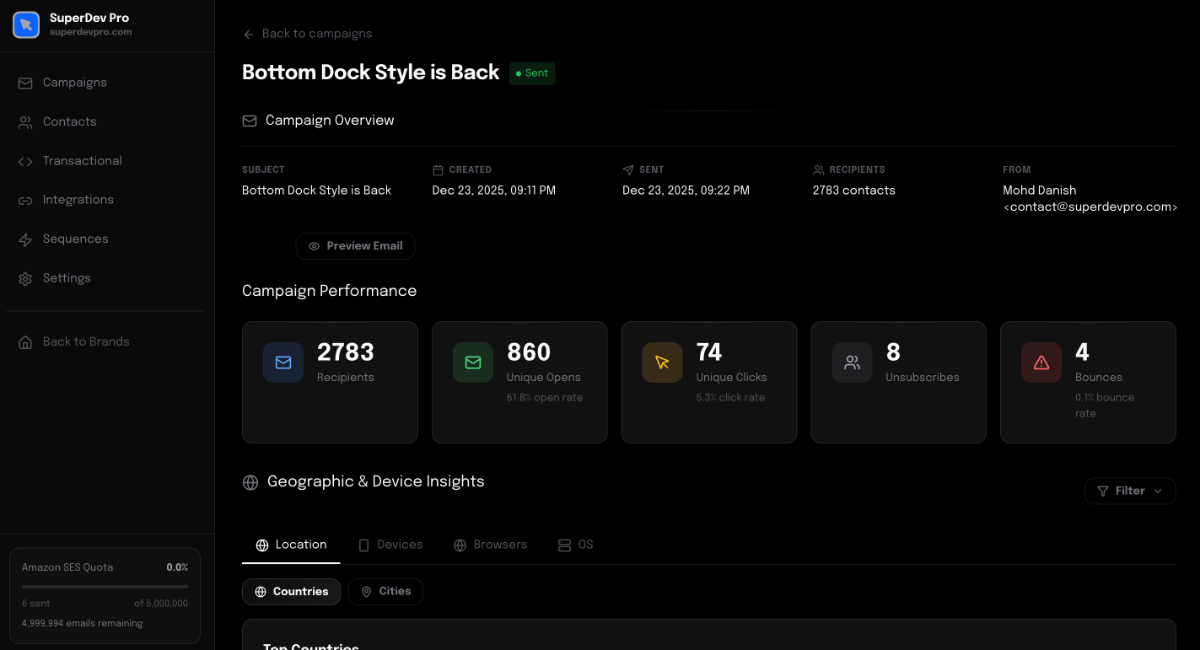
Task: Click the blue envelope Recipients icon
Action: (283, 362)
